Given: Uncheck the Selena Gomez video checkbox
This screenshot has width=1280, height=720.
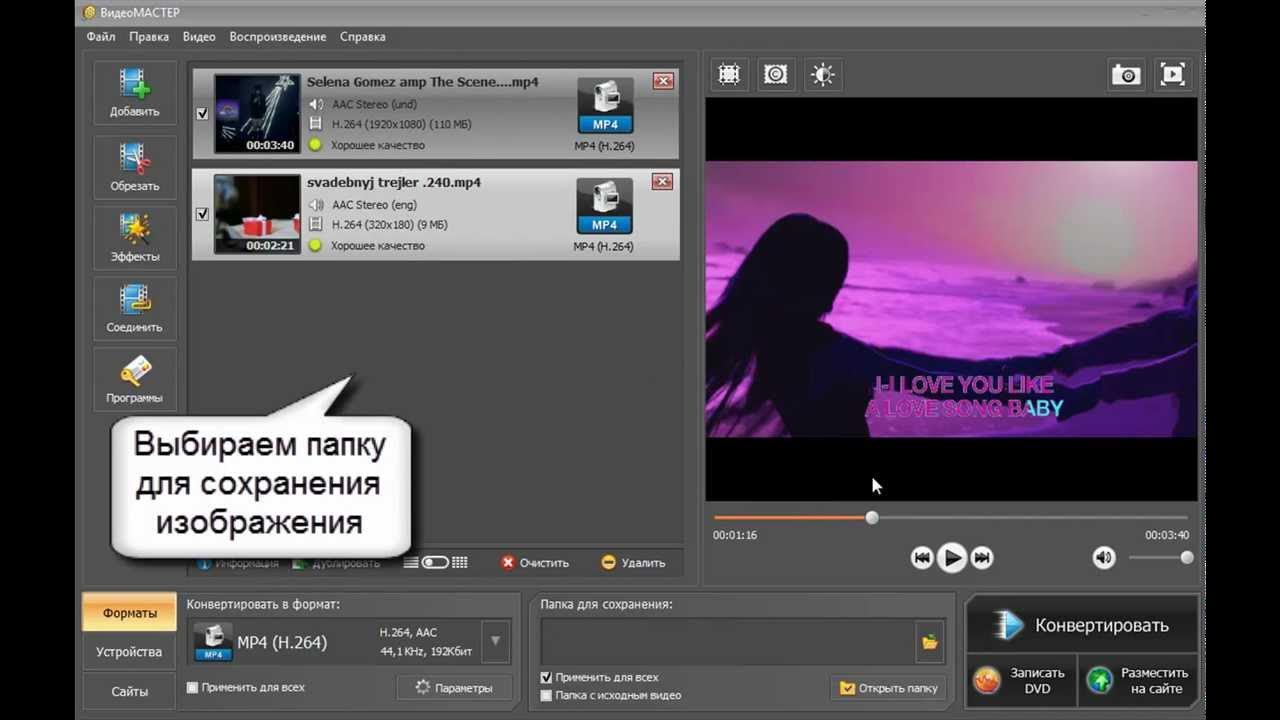Looking at the screenshot, I should coord(203,114).
